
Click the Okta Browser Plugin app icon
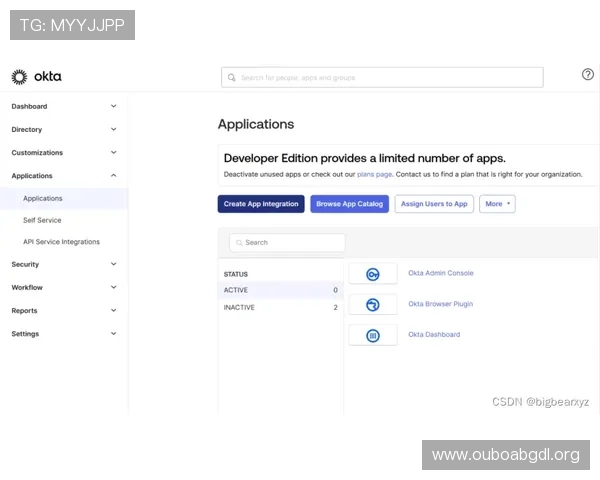(373, 305)
